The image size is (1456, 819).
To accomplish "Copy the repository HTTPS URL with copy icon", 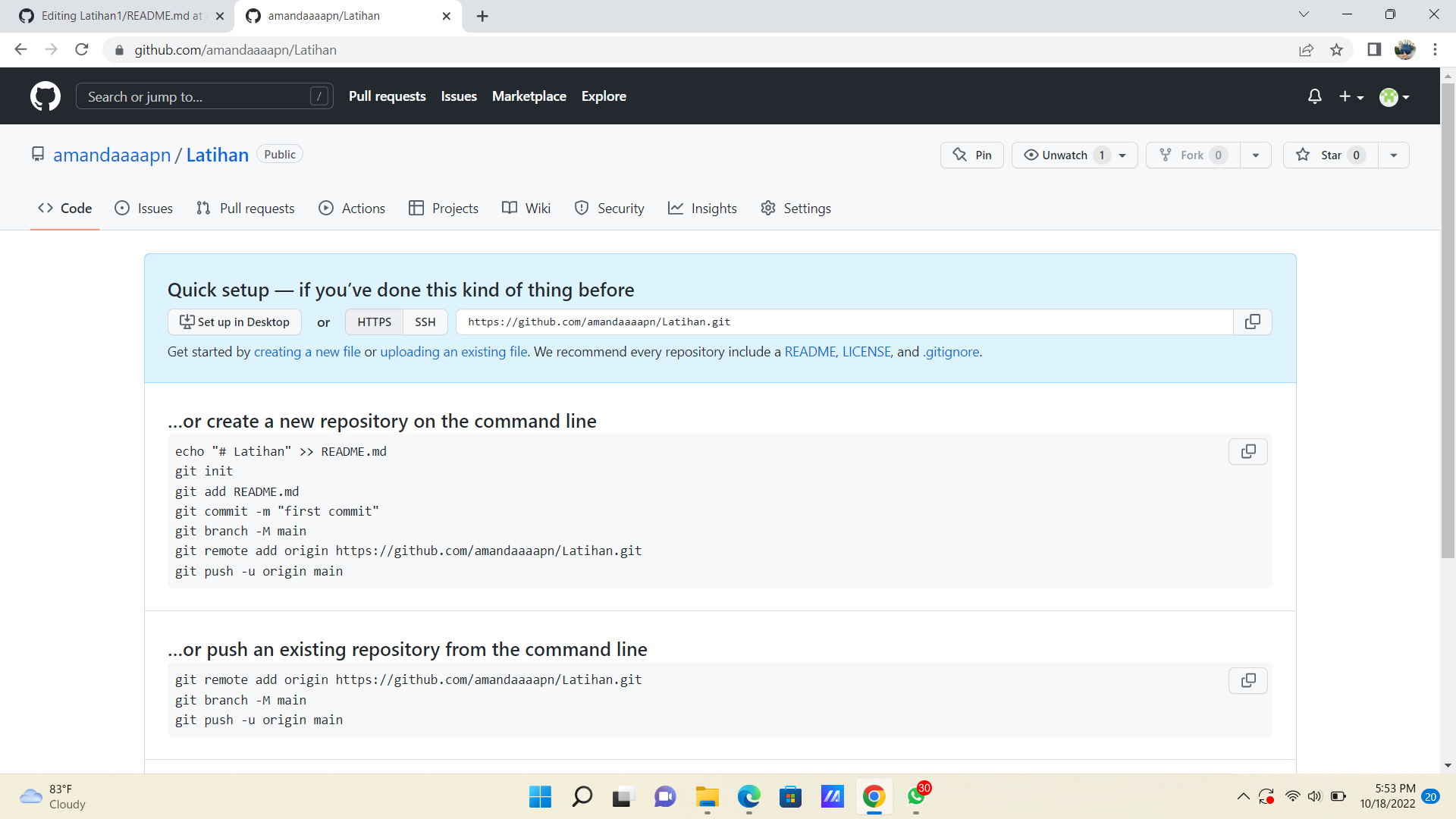I will [1252, 322].
